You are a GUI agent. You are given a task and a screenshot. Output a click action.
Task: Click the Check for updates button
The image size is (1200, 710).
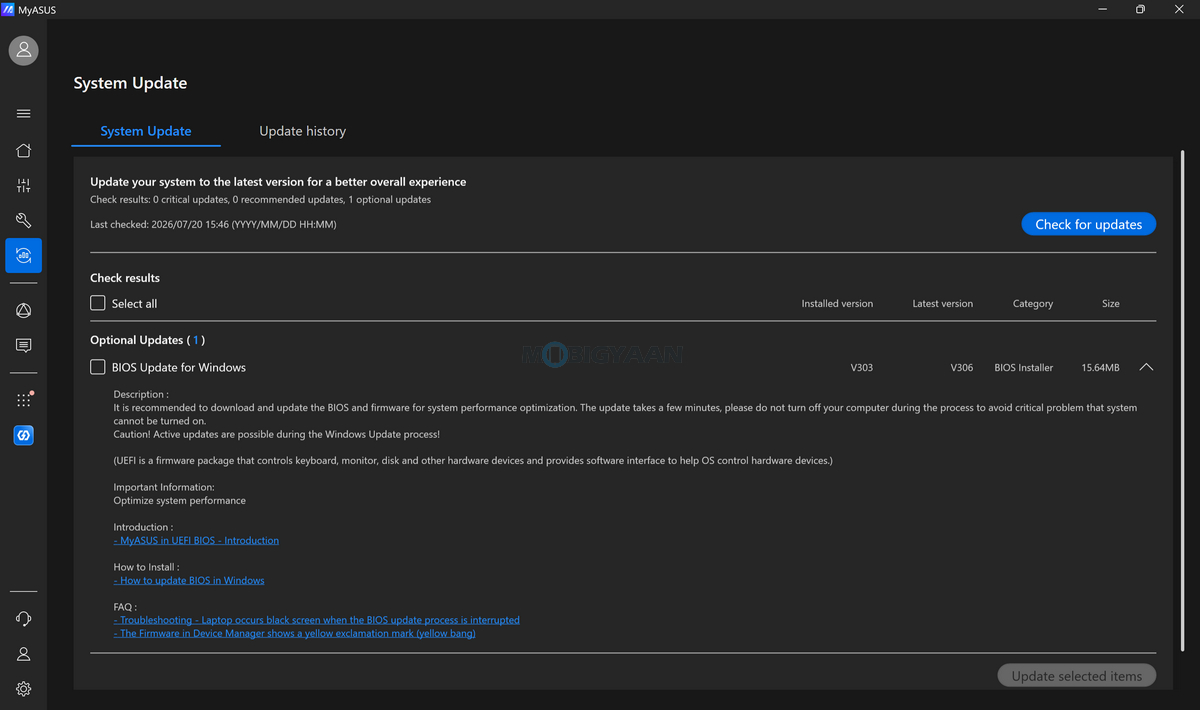(x=1089, y=224)
